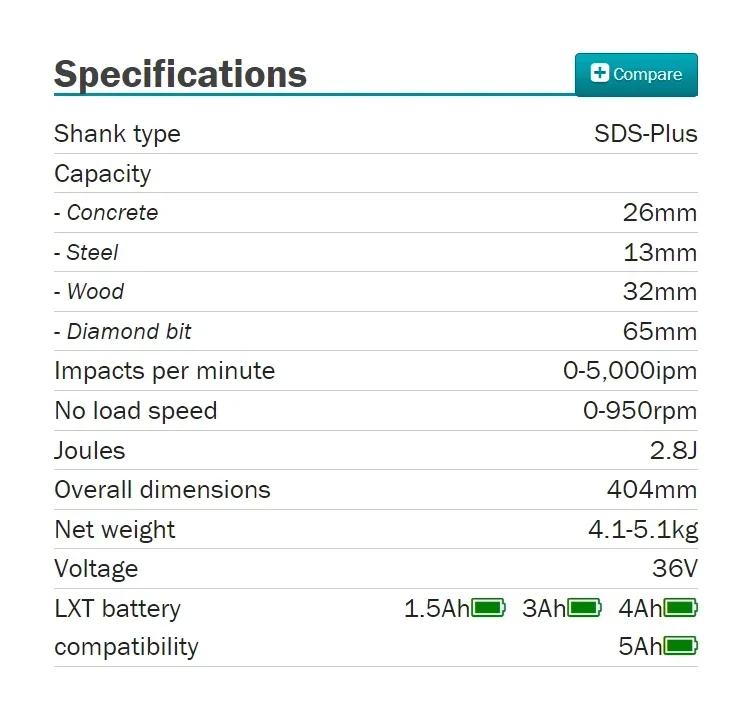Click the Wood 32mm value
The height and width of the screenshot is (721, 752).
(x=659, y=292)
